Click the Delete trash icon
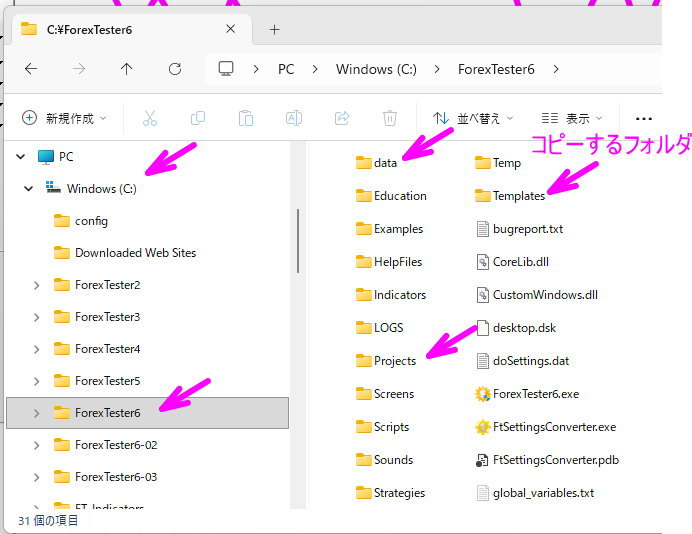Screen dimensions: 692x534 coord(390,118)
